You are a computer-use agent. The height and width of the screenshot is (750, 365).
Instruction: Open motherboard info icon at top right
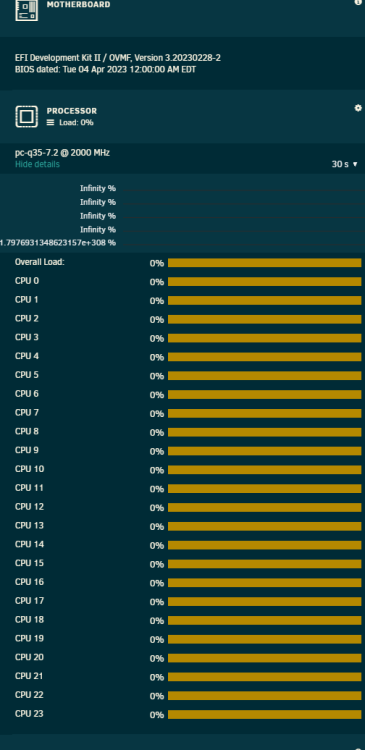click(x=358, y=2)
